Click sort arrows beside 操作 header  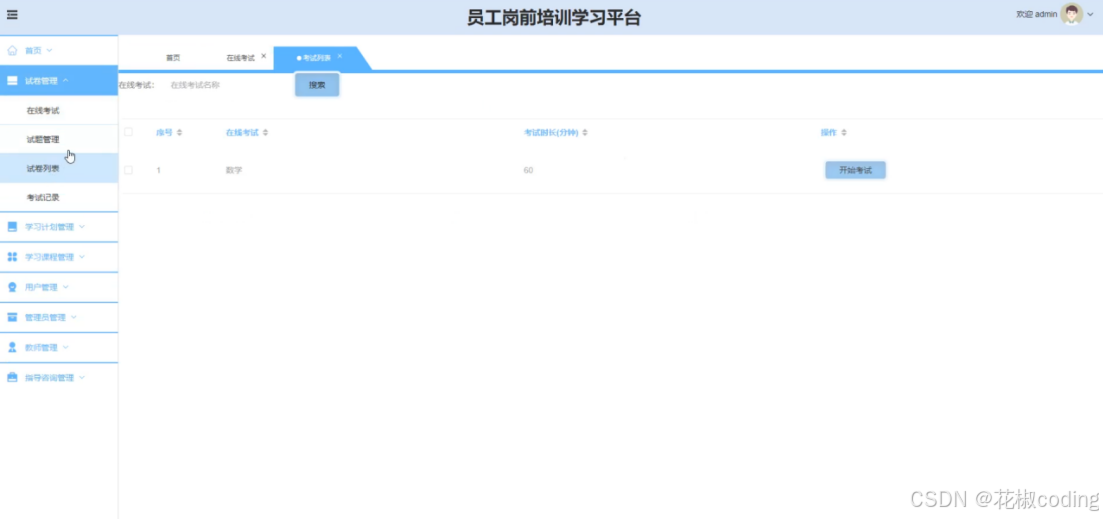click(844, 132)
